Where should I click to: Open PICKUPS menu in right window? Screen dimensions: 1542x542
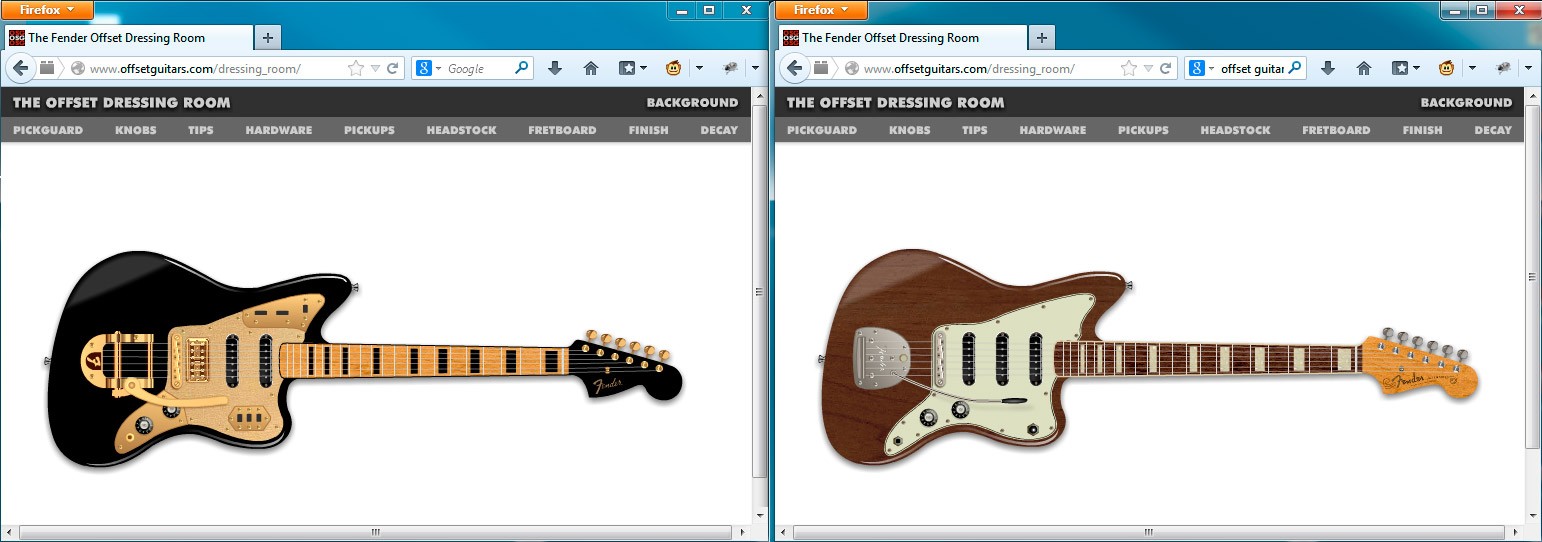(1143, 130)
